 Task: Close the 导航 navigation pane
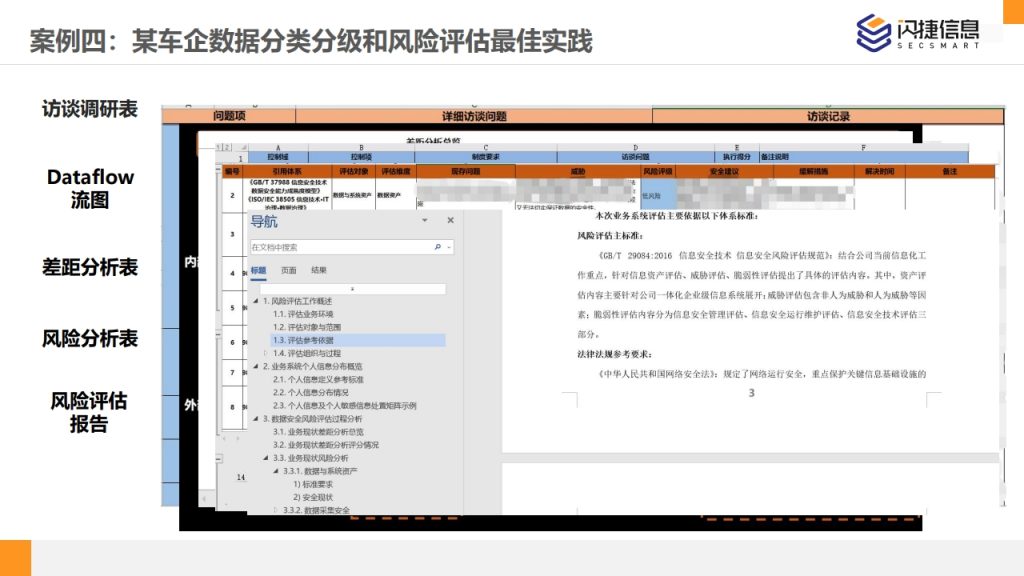click(451, 221)
